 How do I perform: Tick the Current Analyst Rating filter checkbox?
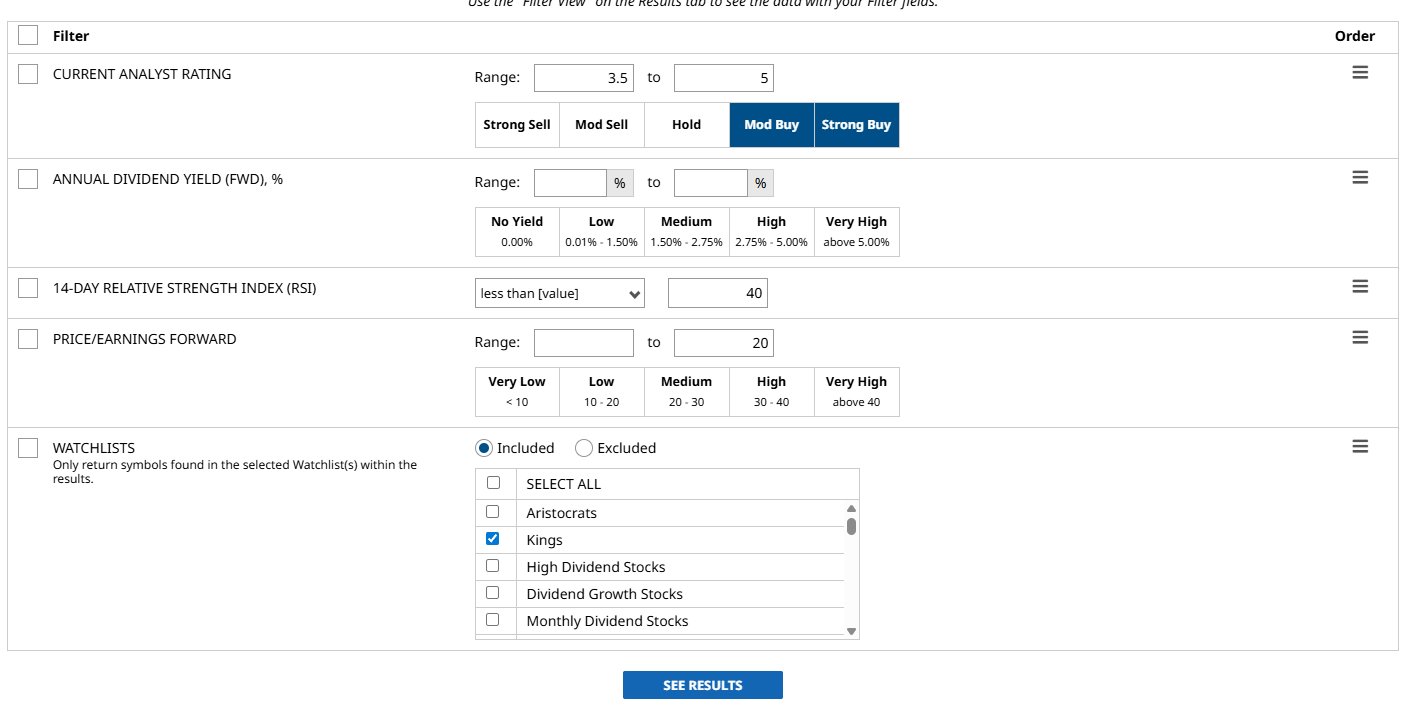[x=28, y=74]
